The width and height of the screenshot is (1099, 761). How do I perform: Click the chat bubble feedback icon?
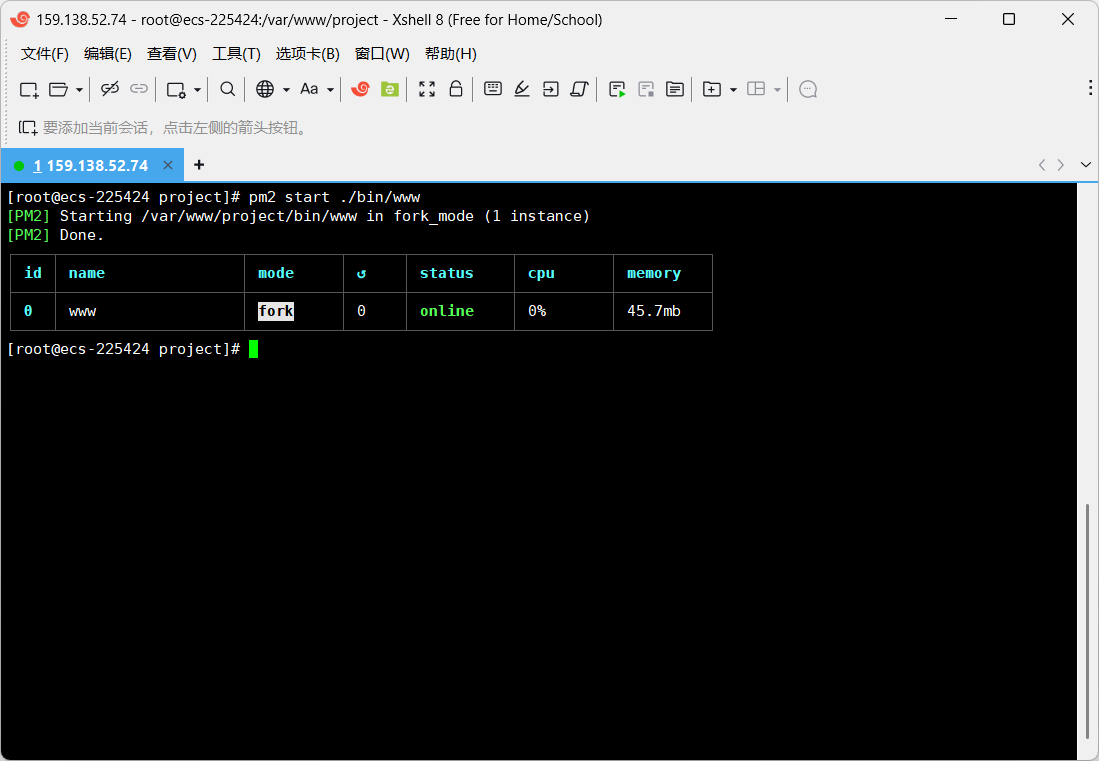[x=808, y=90]
